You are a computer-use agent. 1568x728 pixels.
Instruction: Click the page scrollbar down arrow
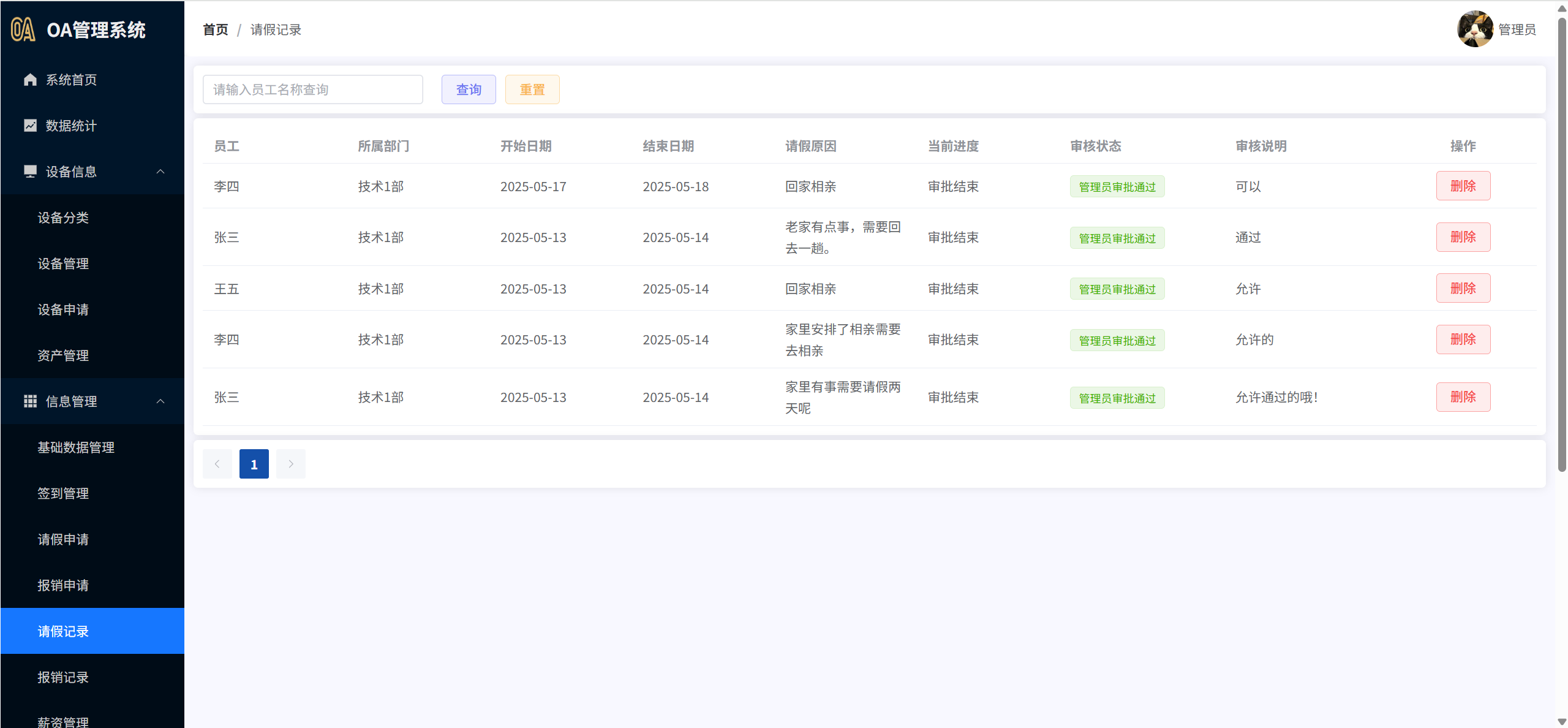point(1562,722)
